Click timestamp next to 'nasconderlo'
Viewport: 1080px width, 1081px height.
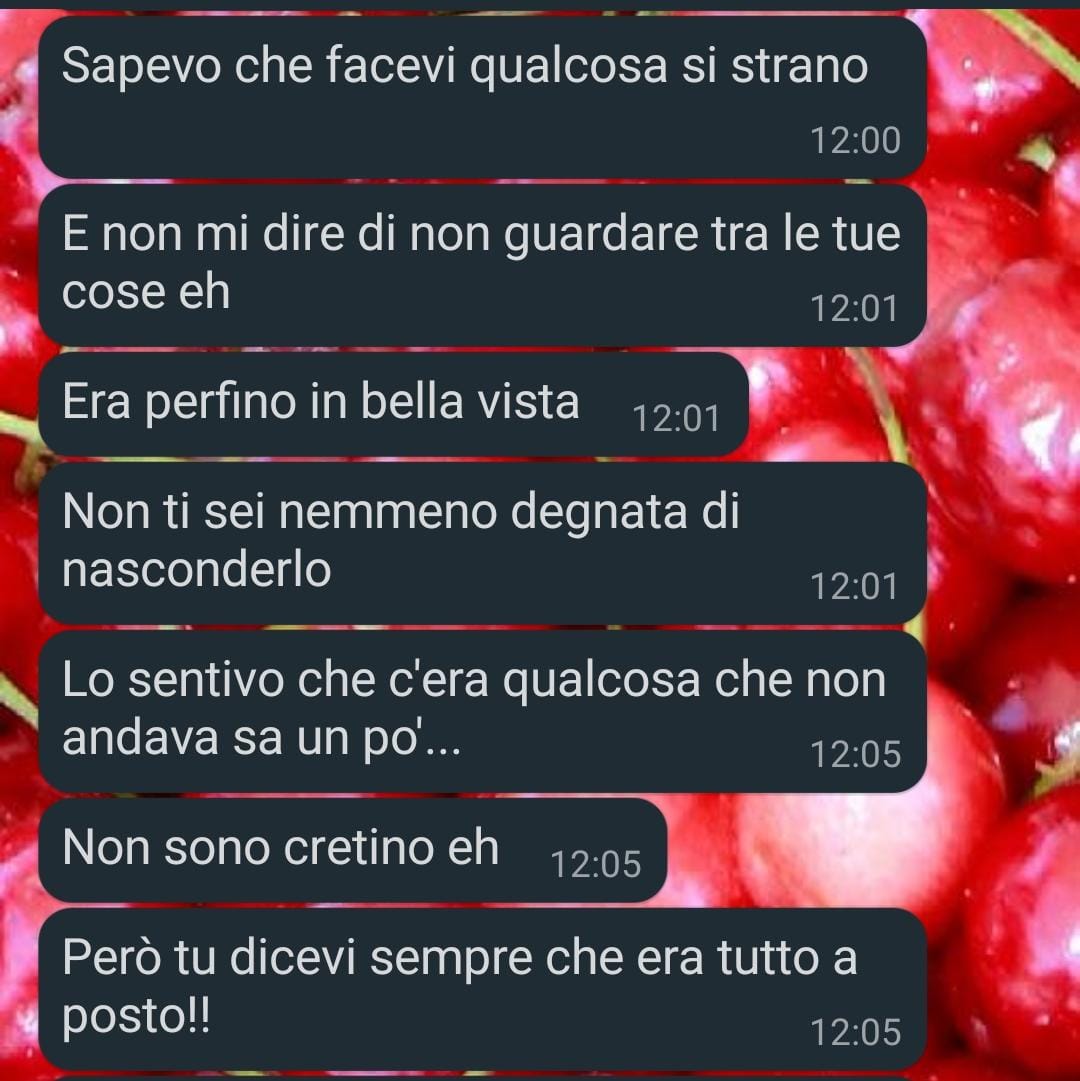[854, 587]
